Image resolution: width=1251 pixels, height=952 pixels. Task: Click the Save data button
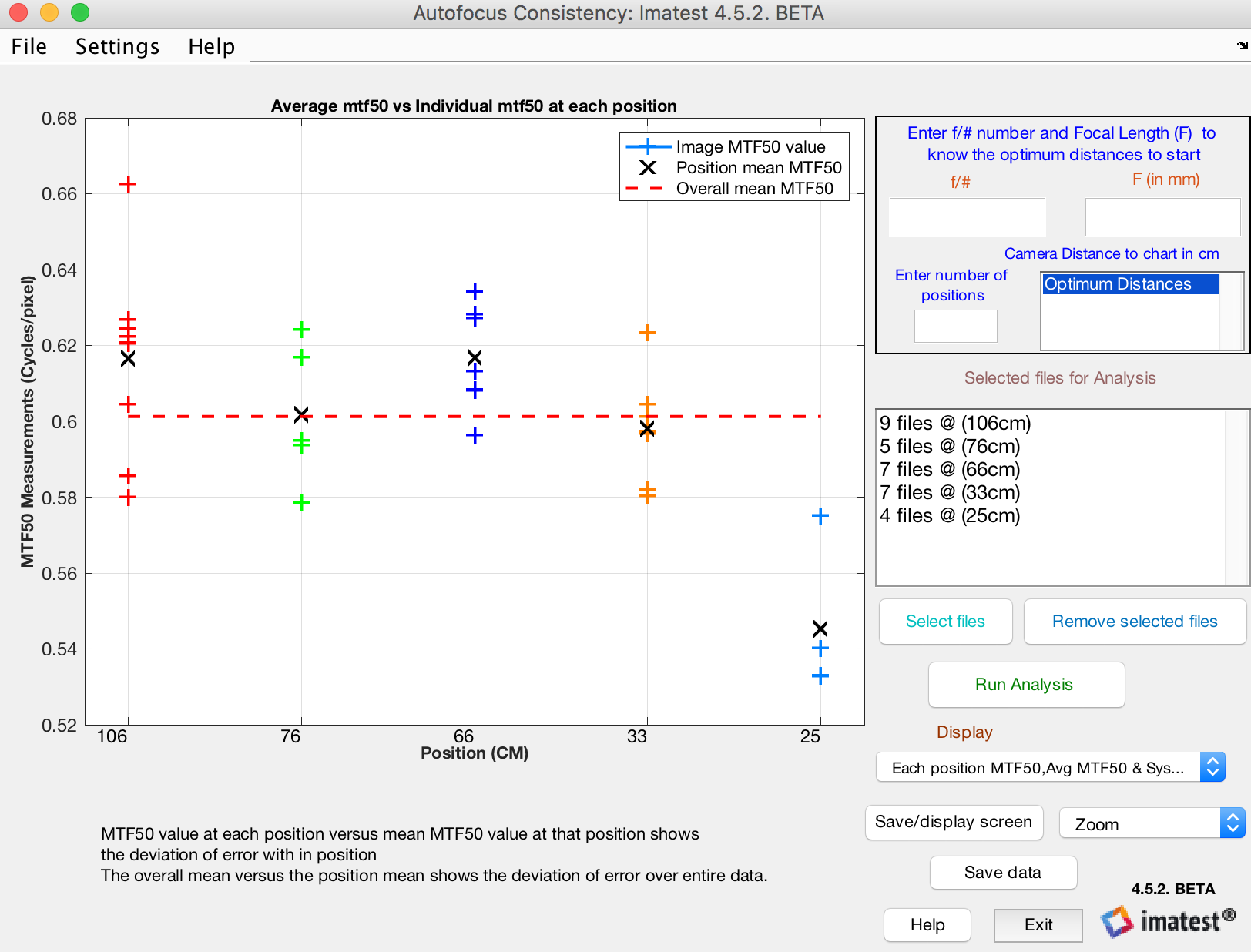pos(1002,872)
